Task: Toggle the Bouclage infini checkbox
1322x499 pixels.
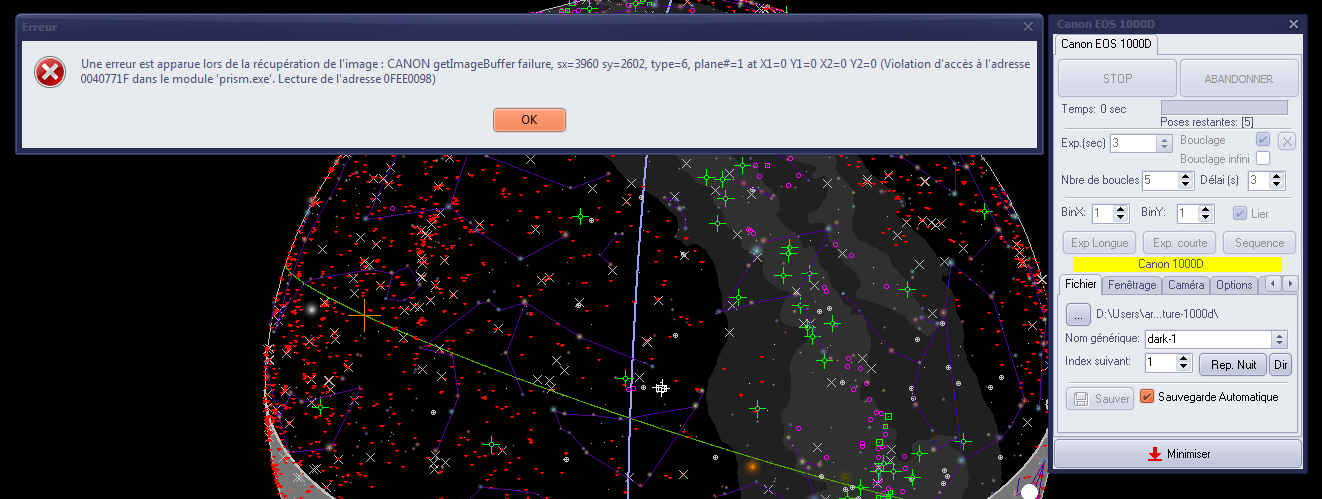Action: click(1263, 159)
